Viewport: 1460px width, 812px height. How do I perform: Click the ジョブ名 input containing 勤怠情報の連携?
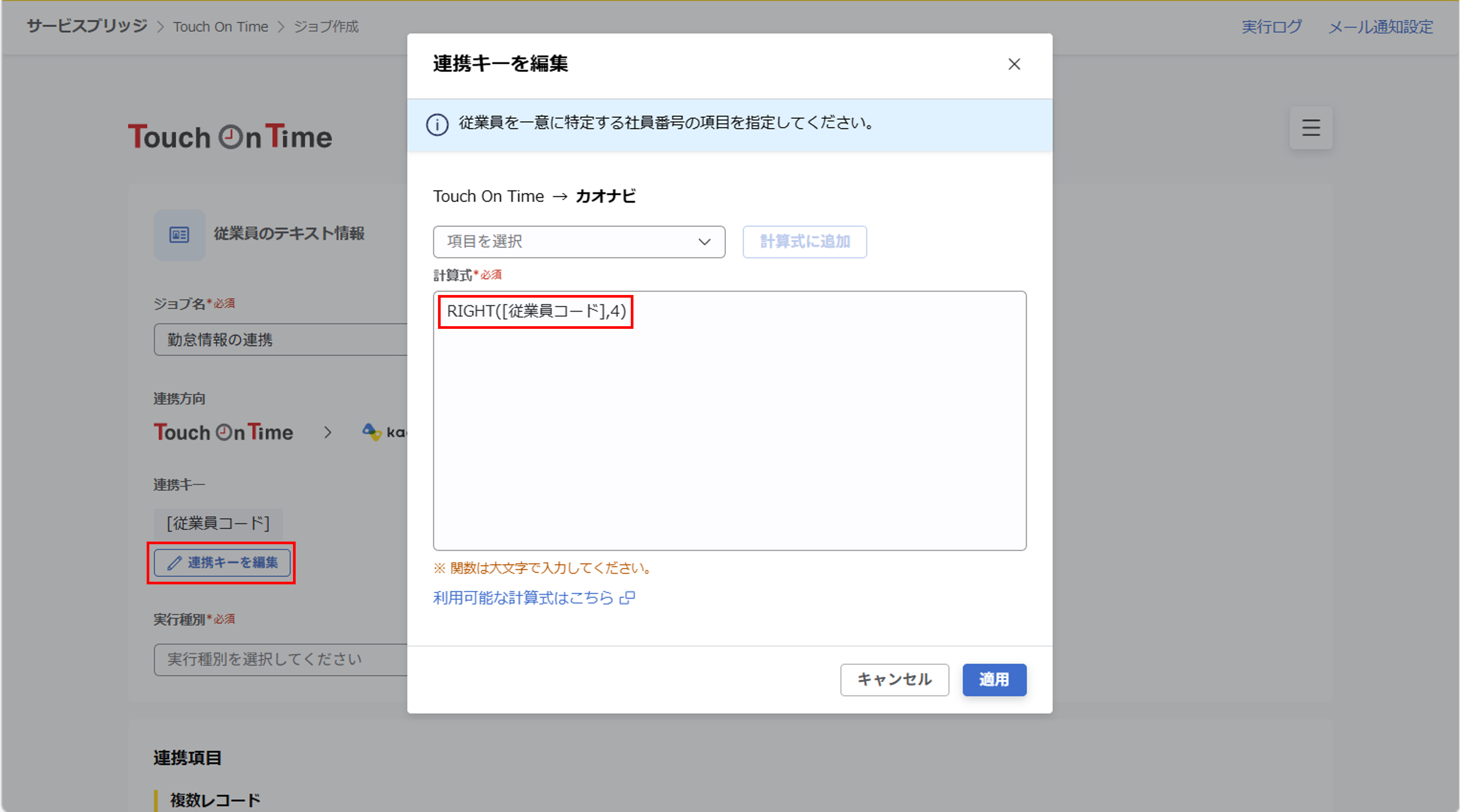coord(280,339)
